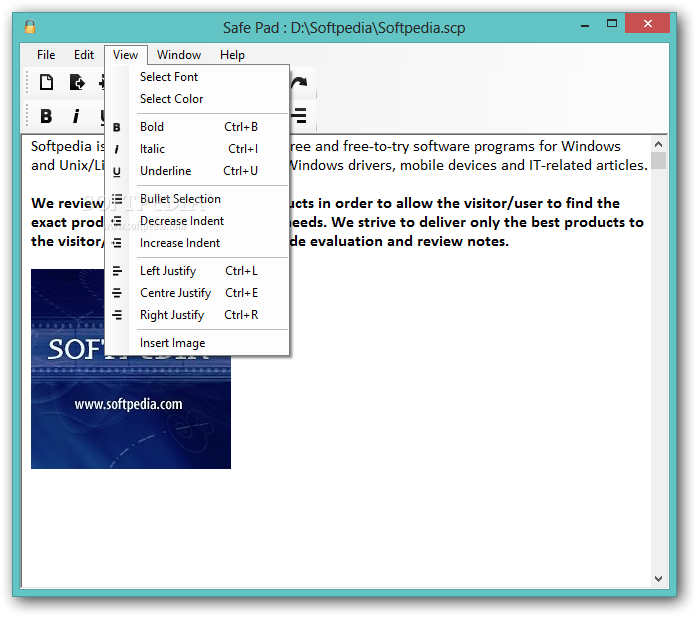This screenshot has width=697, height=617.
Task: Maximize the Safe Pad window
Action: (612, 24)
